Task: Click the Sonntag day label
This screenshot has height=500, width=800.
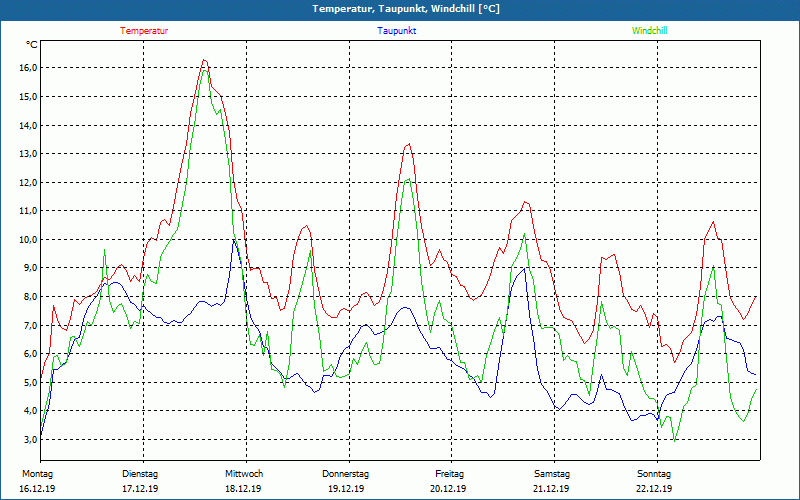Action: click(654, 474)
